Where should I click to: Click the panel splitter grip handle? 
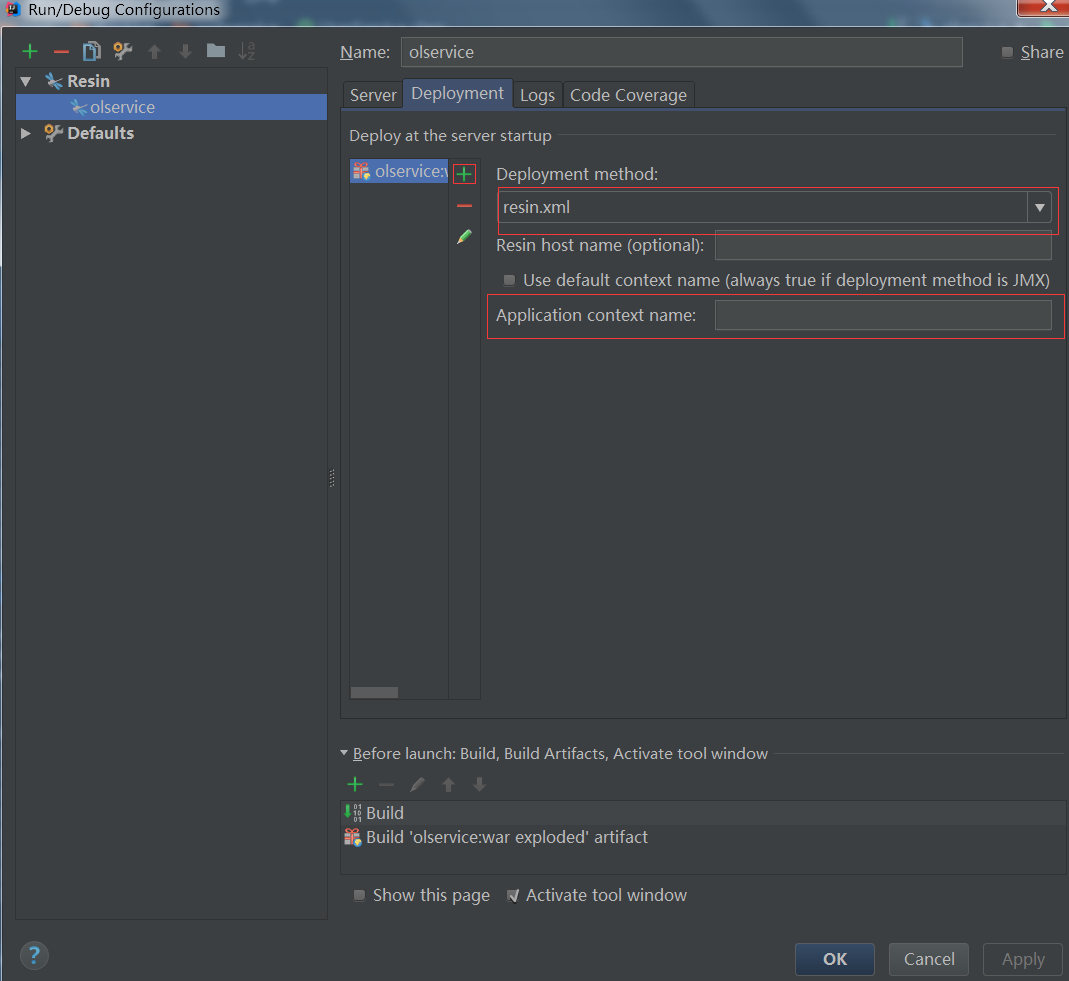(332, 478)
